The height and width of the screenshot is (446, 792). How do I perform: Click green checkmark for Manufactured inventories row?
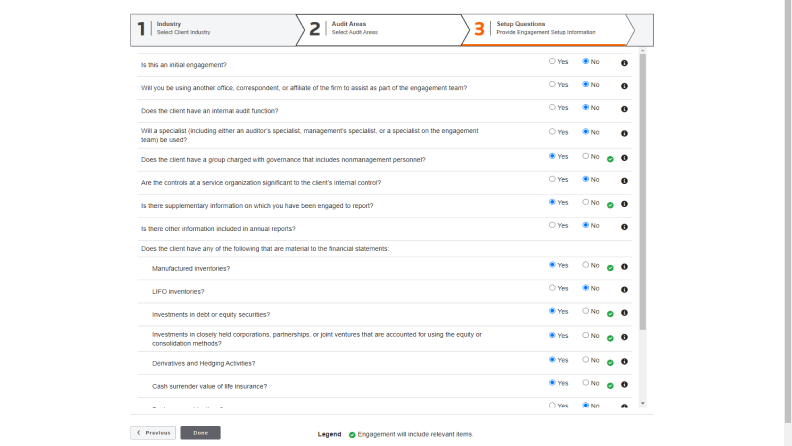(610, 266)
